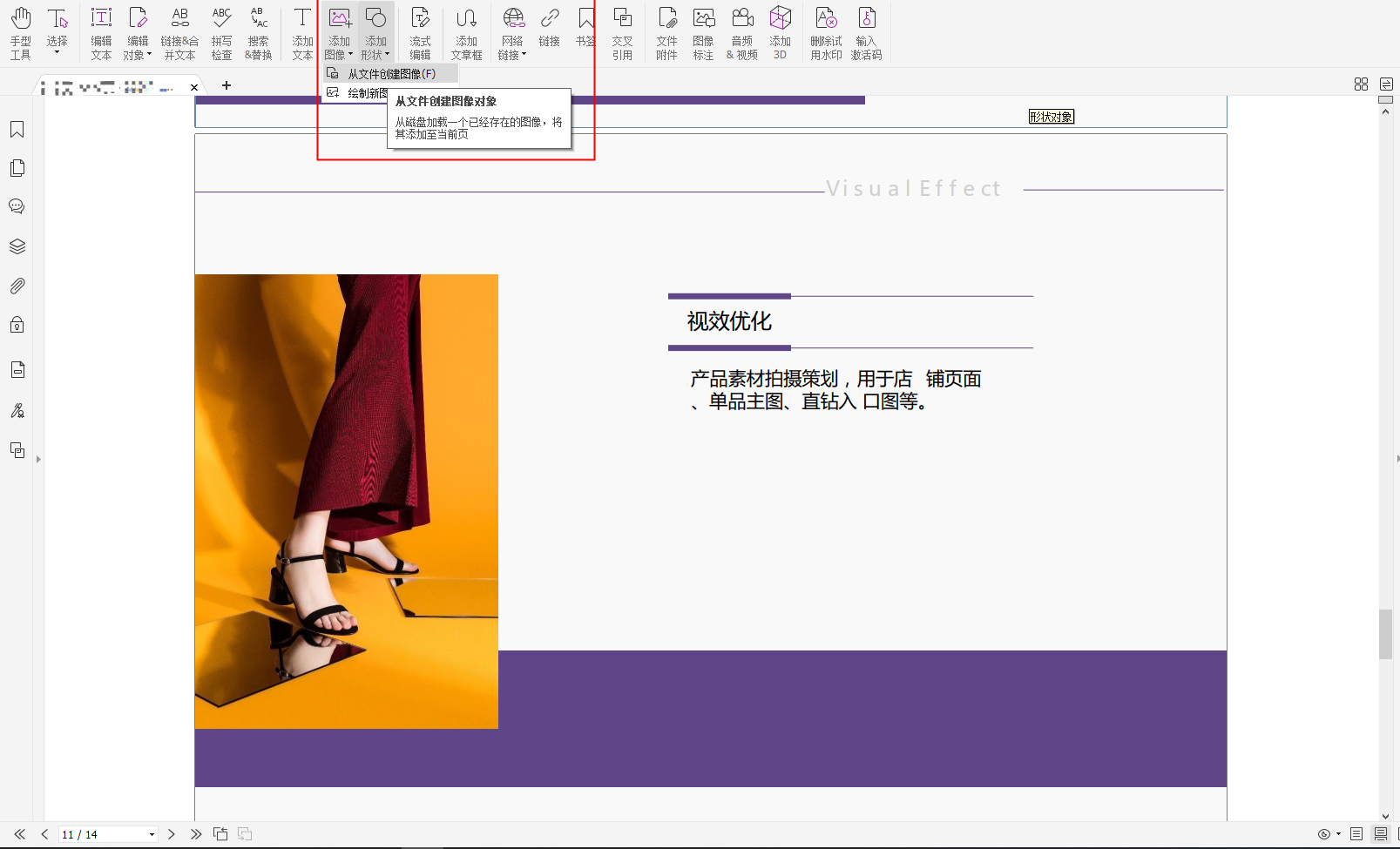Click the Add 3D (添加3D) icon
Viewport: 1400px width, 849px height.
780,32
